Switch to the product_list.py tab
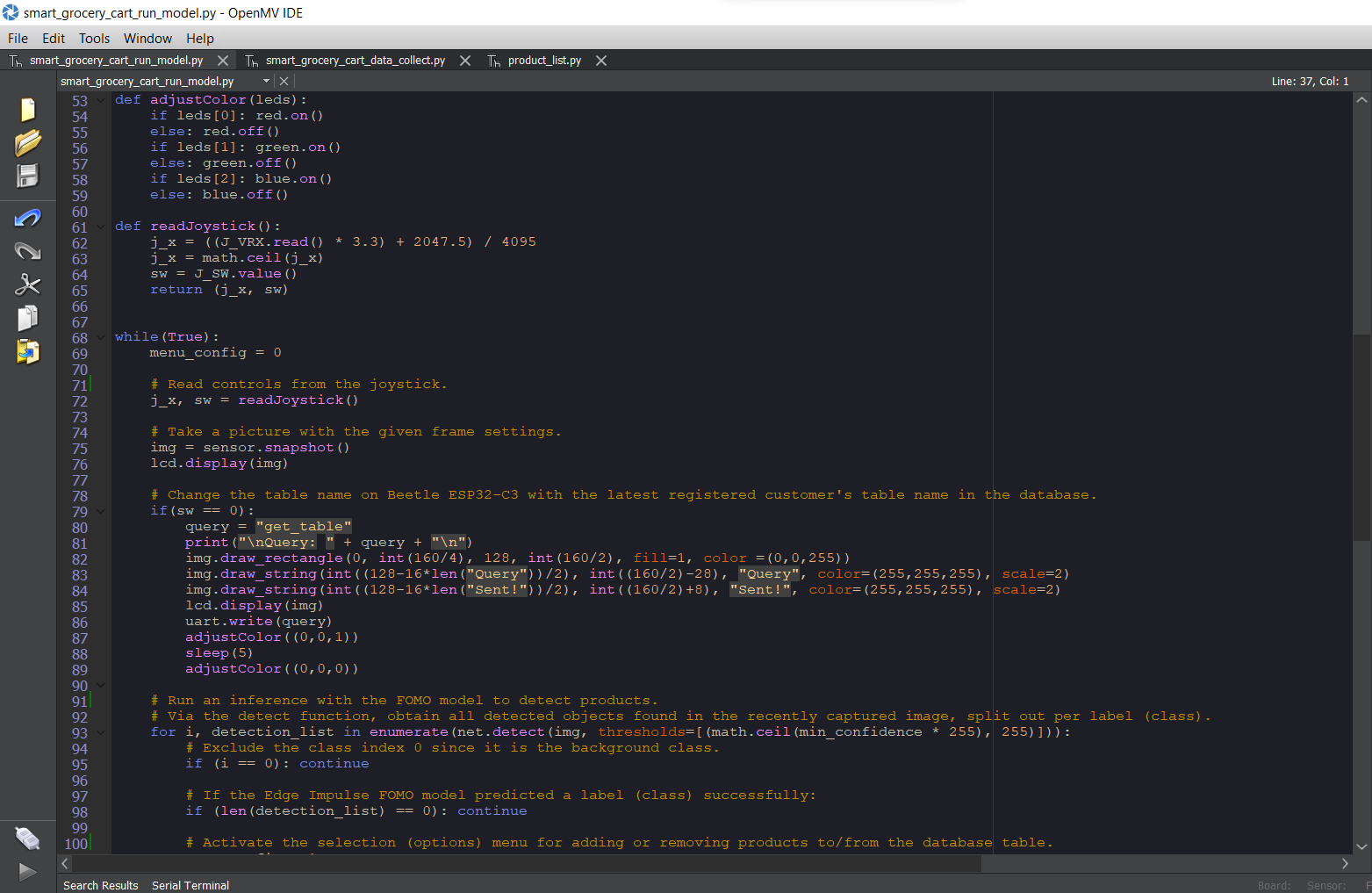 [x=544, y=60]
